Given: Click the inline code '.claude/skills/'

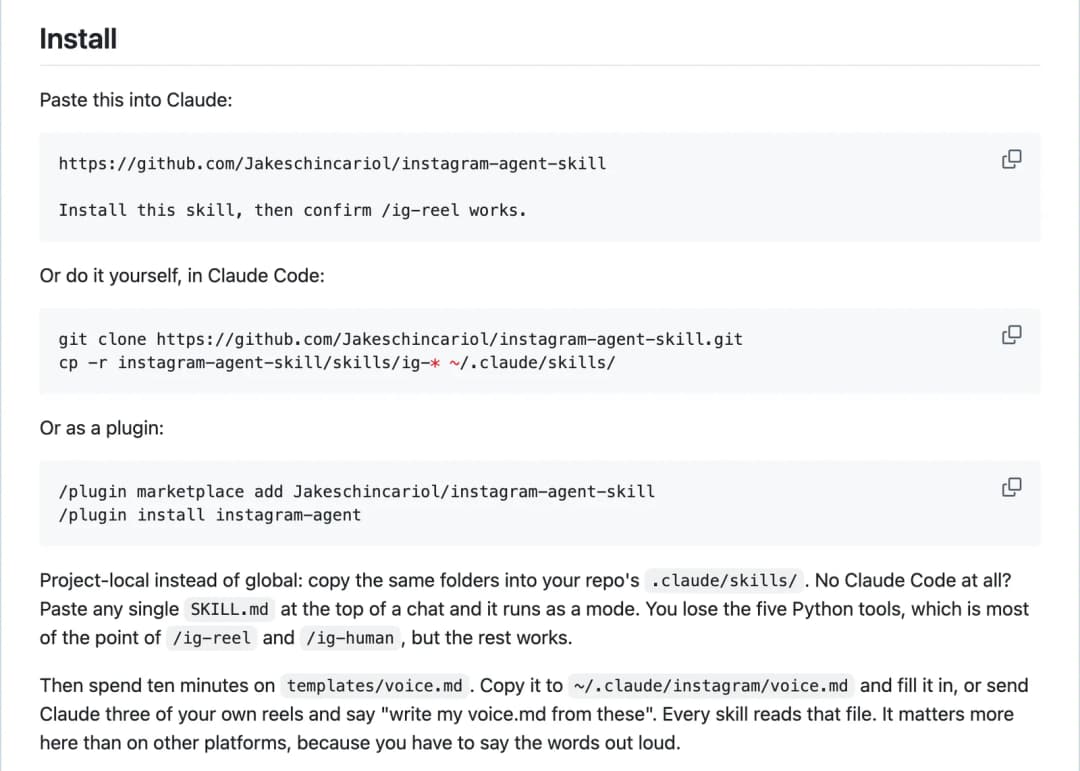Looking at the screenshot, I should (724, 581).
